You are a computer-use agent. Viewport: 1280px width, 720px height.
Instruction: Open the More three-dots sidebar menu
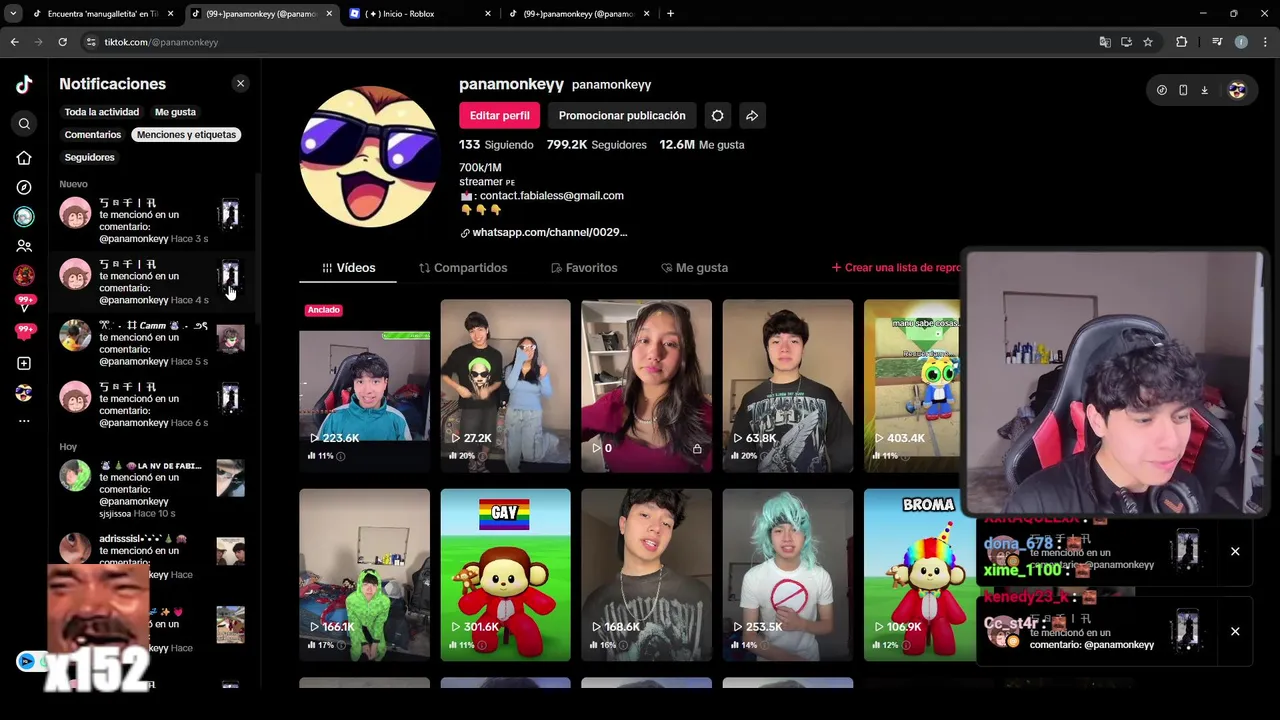pyautogui.click(x=24, y=421)
